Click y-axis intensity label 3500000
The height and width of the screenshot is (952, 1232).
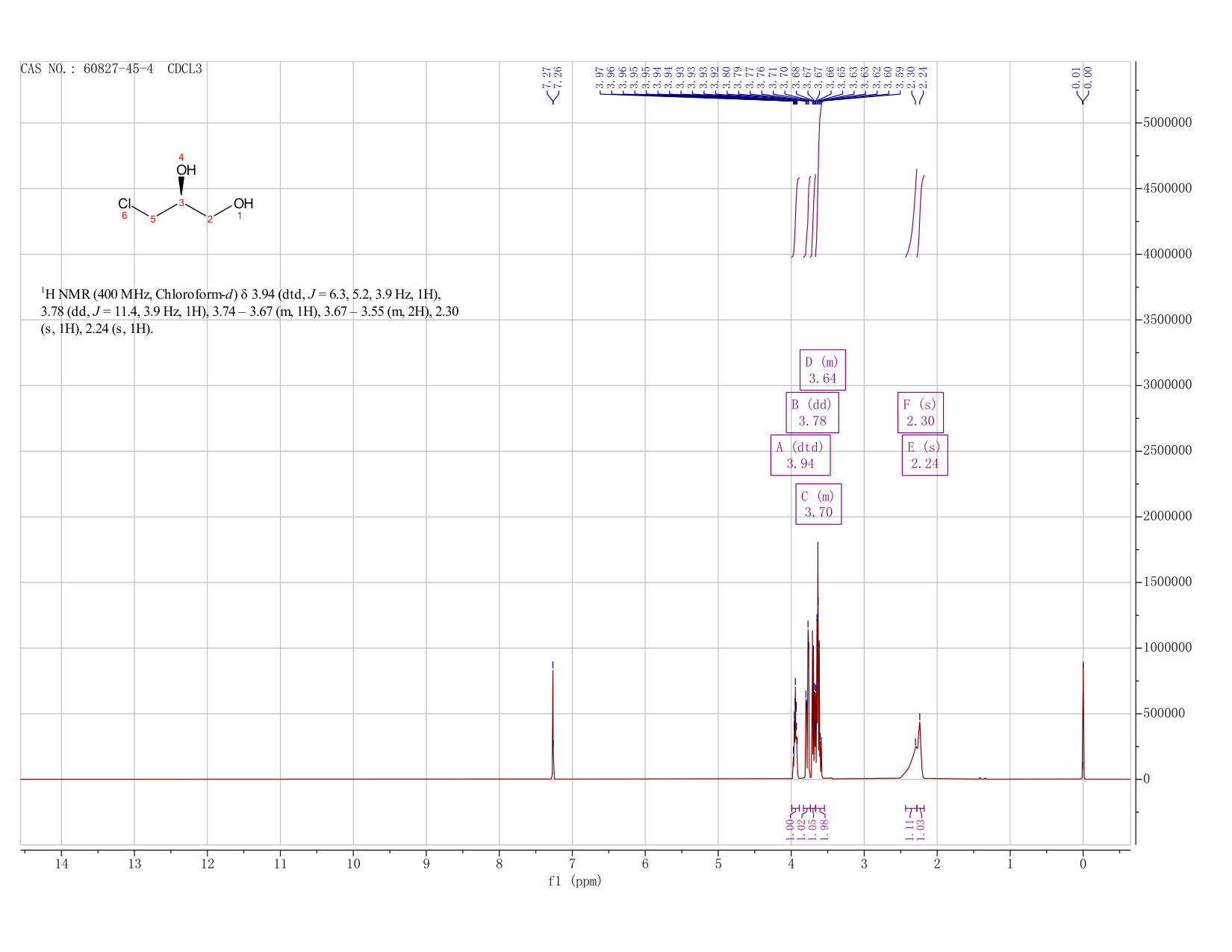[x=1167, y=320]
